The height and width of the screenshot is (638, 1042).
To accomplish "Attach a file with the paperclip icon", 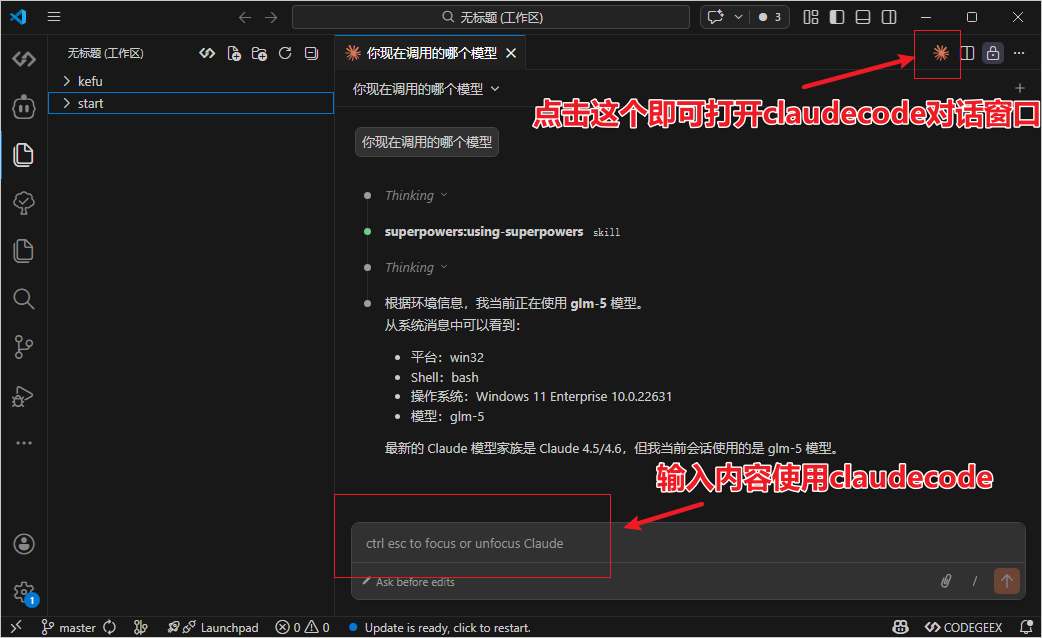I will pyautogui.click(x=946, y=582).
